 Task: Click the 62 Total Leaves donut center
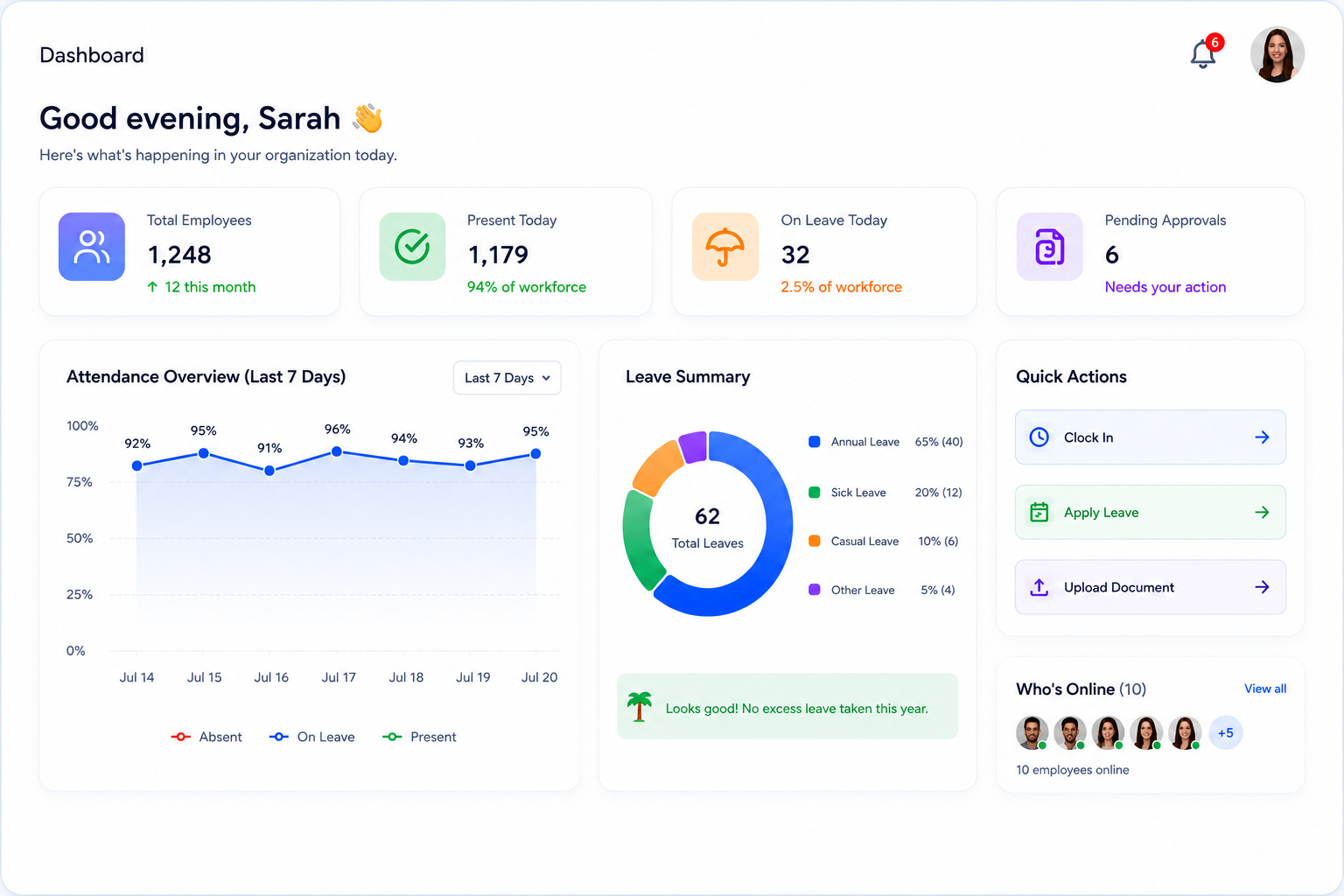tap(708, 528)
